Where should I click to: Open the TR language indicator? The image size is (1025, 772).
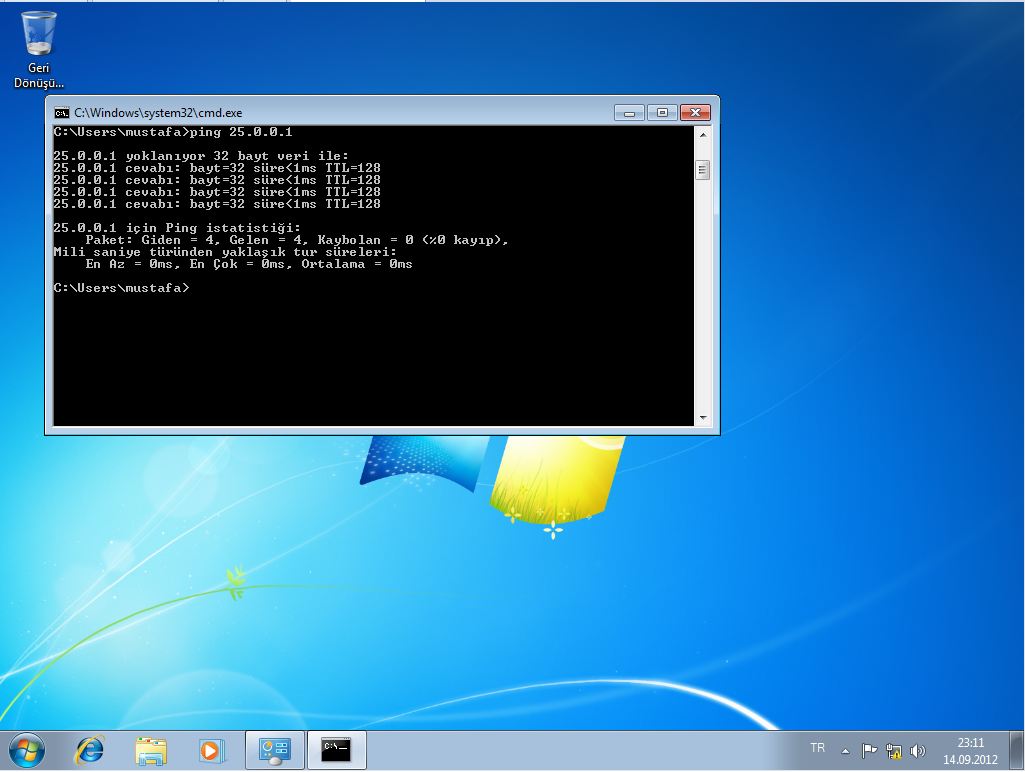(817, 748)
